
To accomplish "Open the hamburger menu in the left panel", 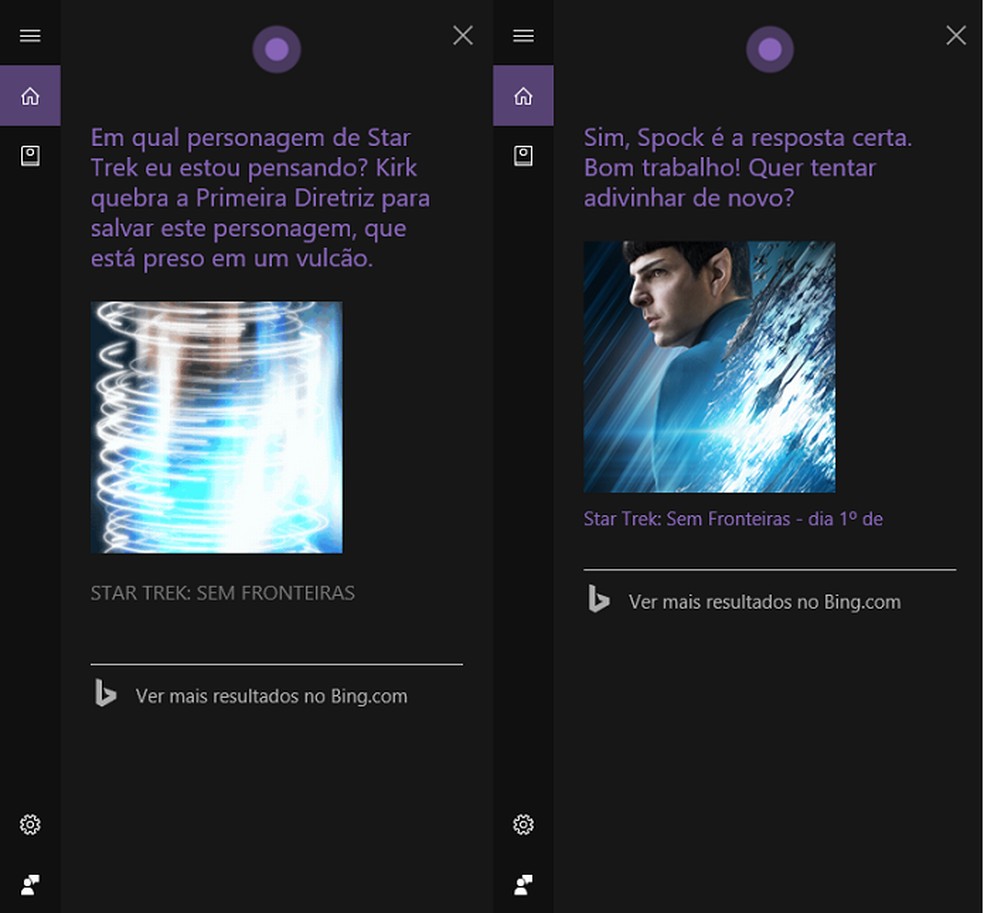I will [30, 35].
